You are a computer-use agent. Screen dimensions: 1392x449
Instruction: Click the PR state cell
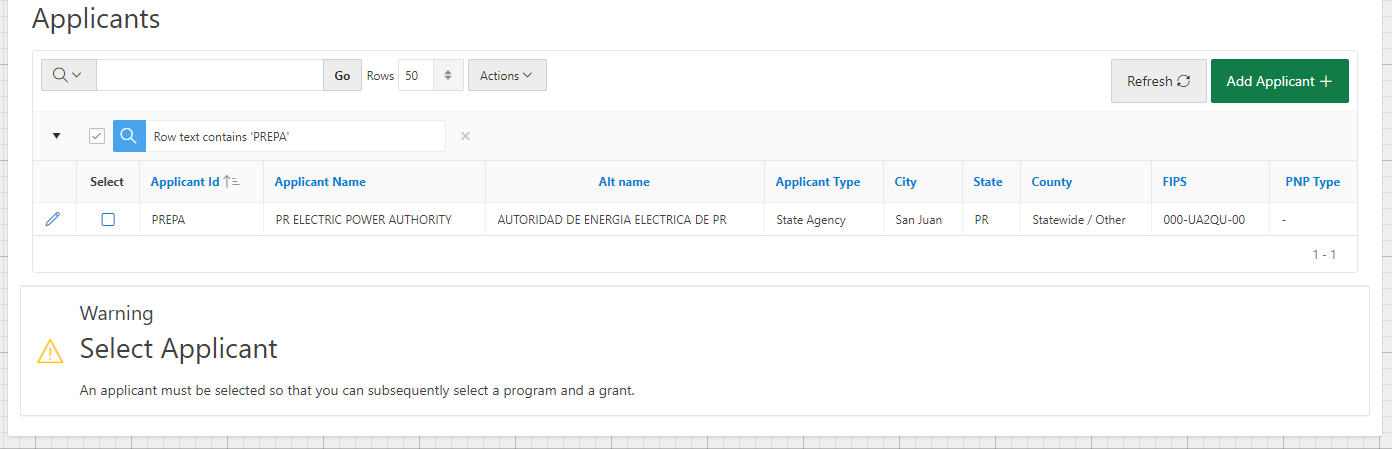pyautogui.click(x=981, y=220)
